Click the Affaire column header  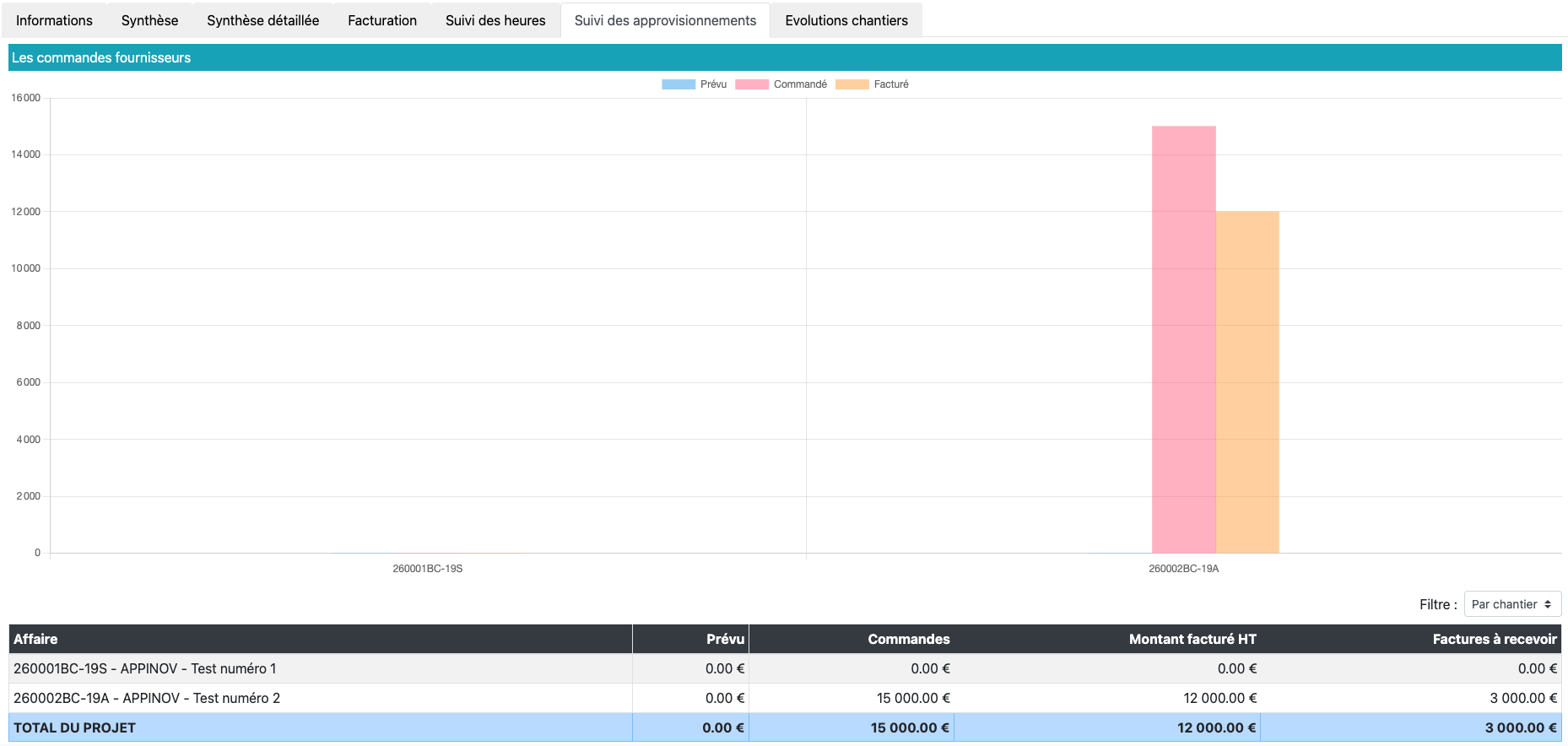coord(35,639)
